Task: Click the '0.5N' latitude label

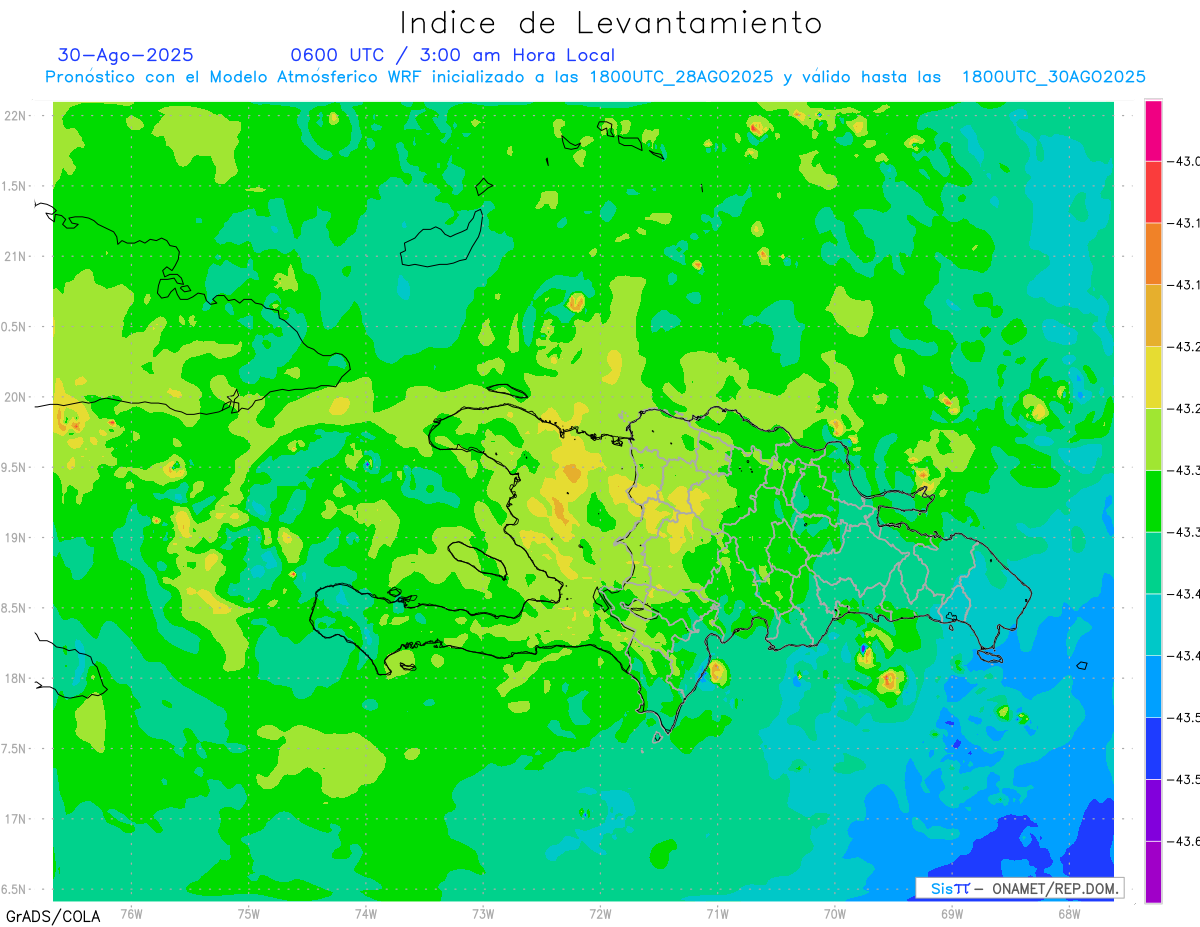Action: click(15, 327)
